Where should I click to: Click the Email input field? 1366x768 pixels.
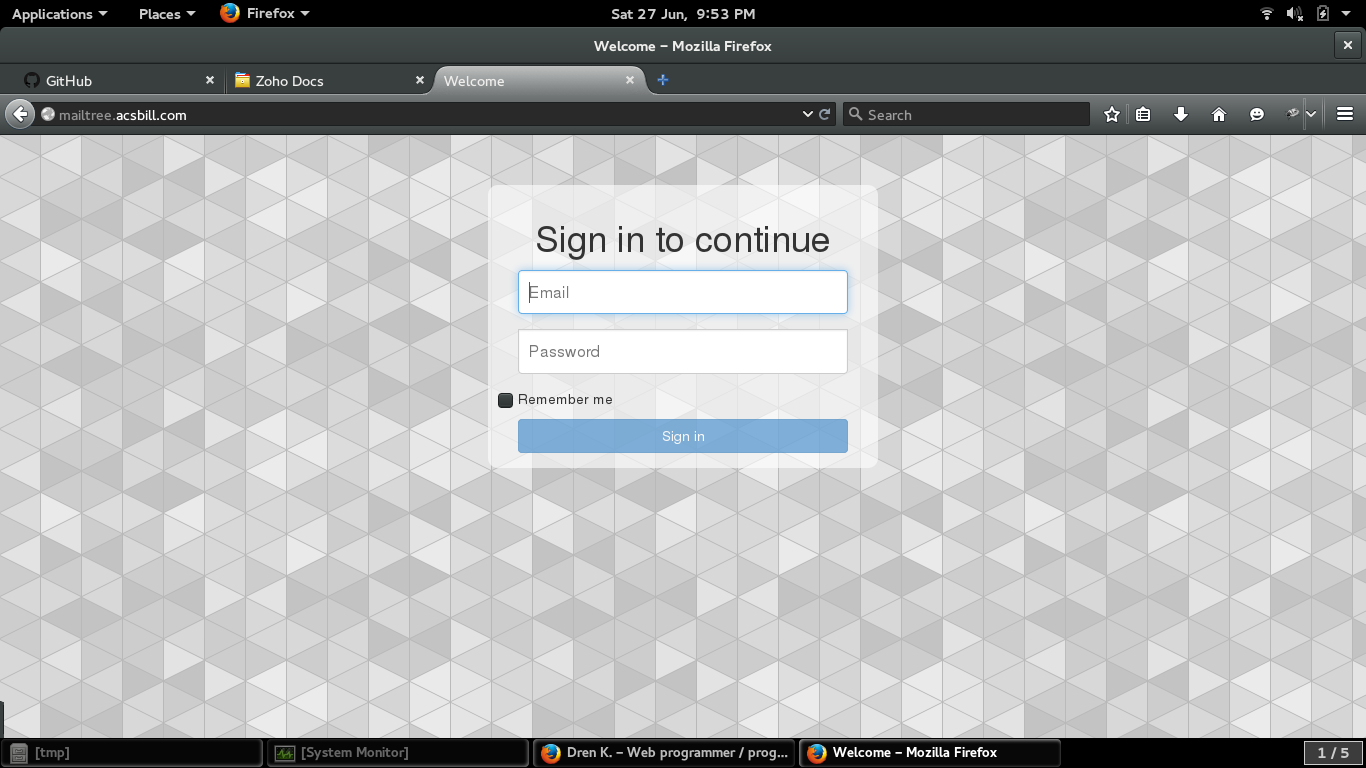[x=682, y=292]
